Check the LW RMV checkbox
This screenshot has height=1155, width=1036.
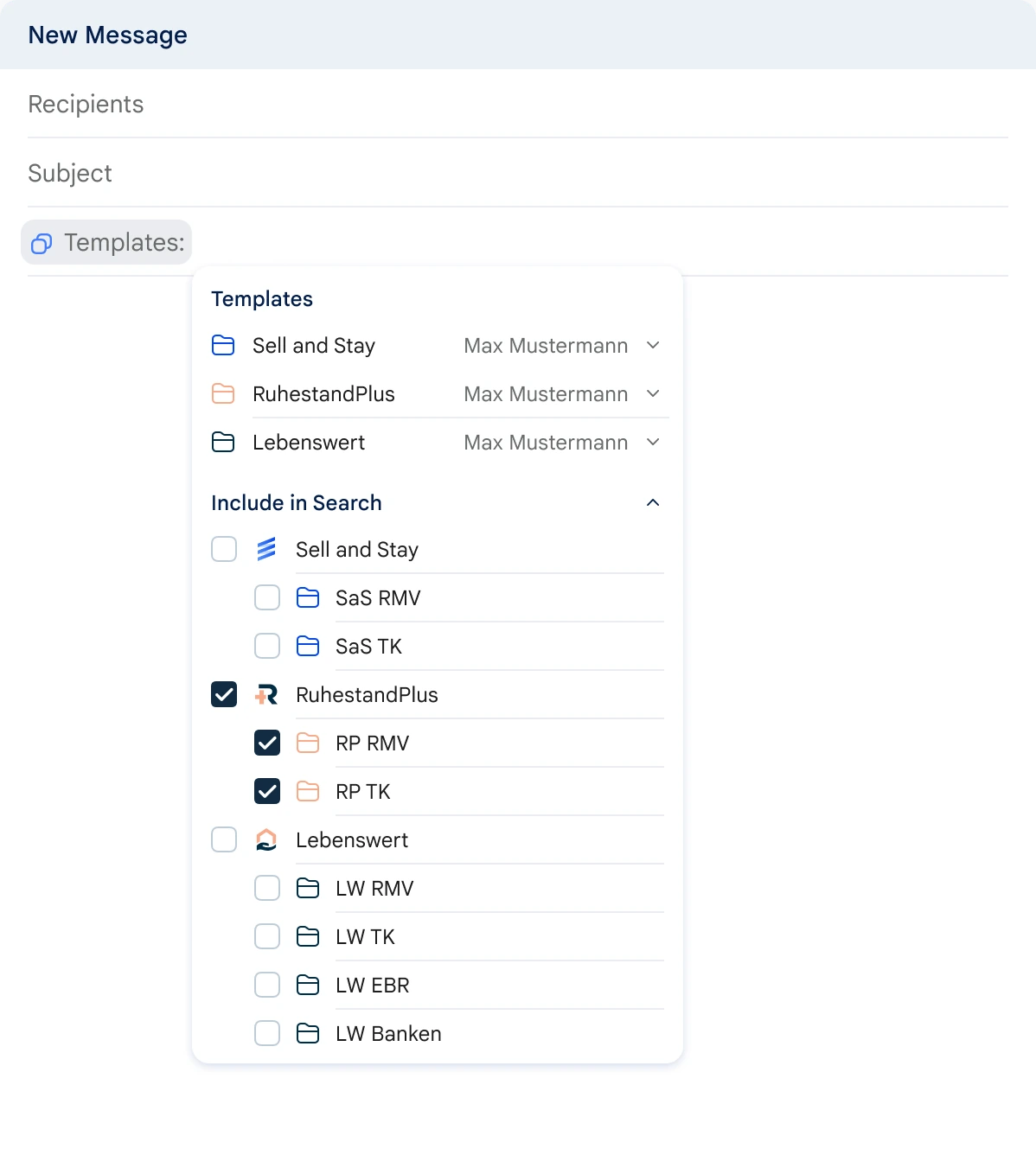pyautogui.click(x=267, y=888)
